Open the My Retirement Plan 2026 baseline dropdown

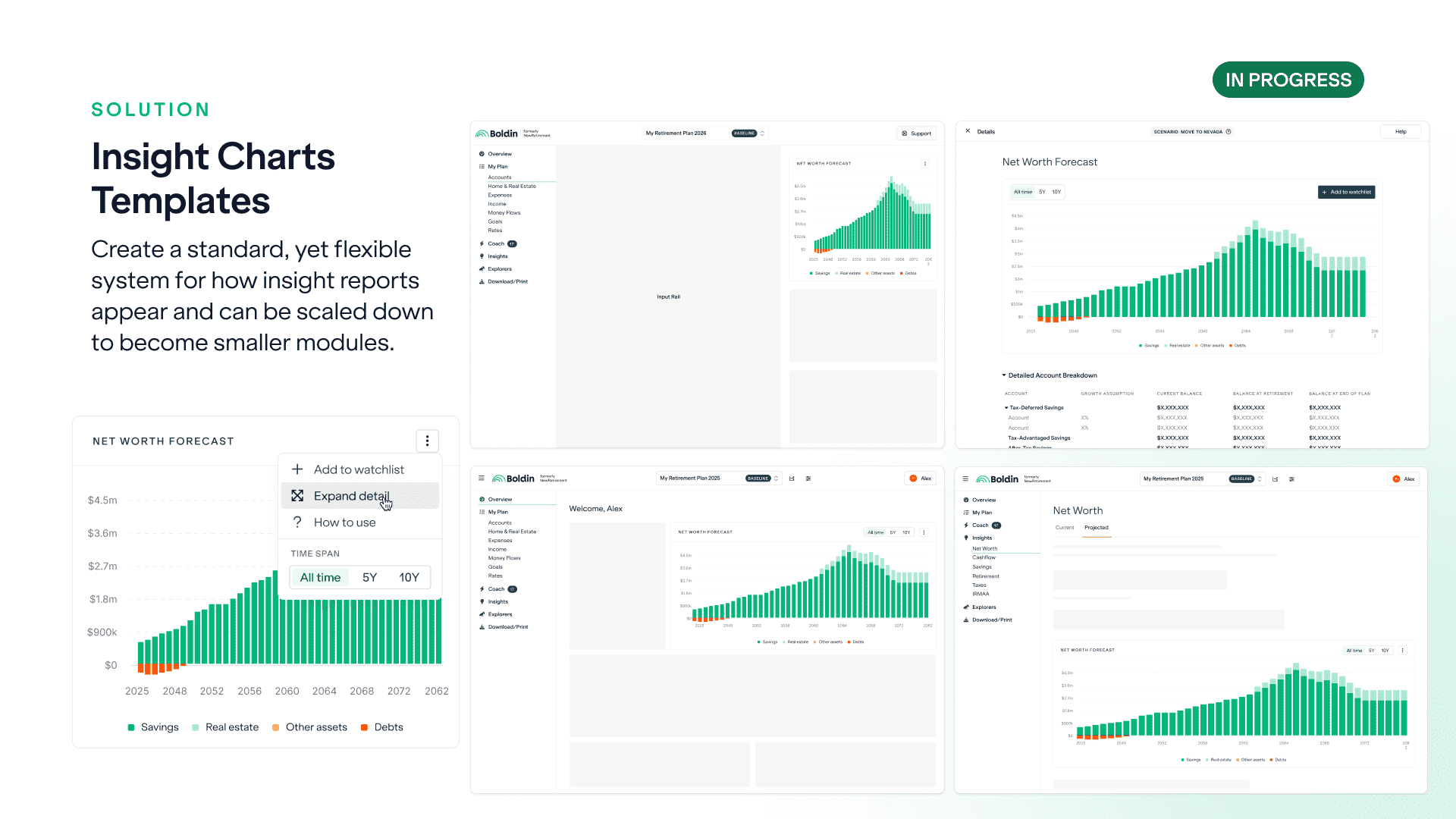point(762,133)
